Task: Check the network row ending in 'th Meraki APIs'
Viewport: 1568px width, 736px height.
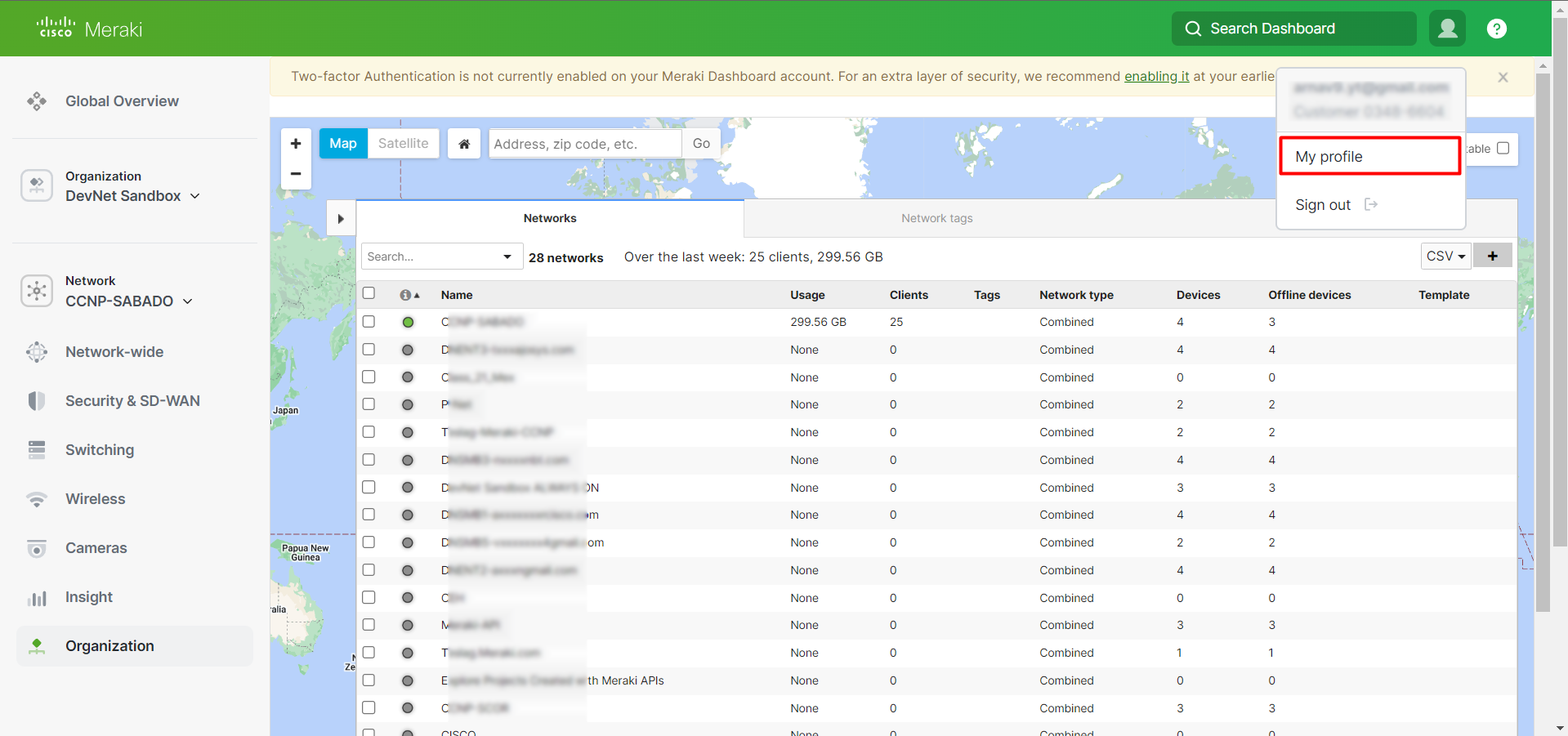Action: click(369, 680)
